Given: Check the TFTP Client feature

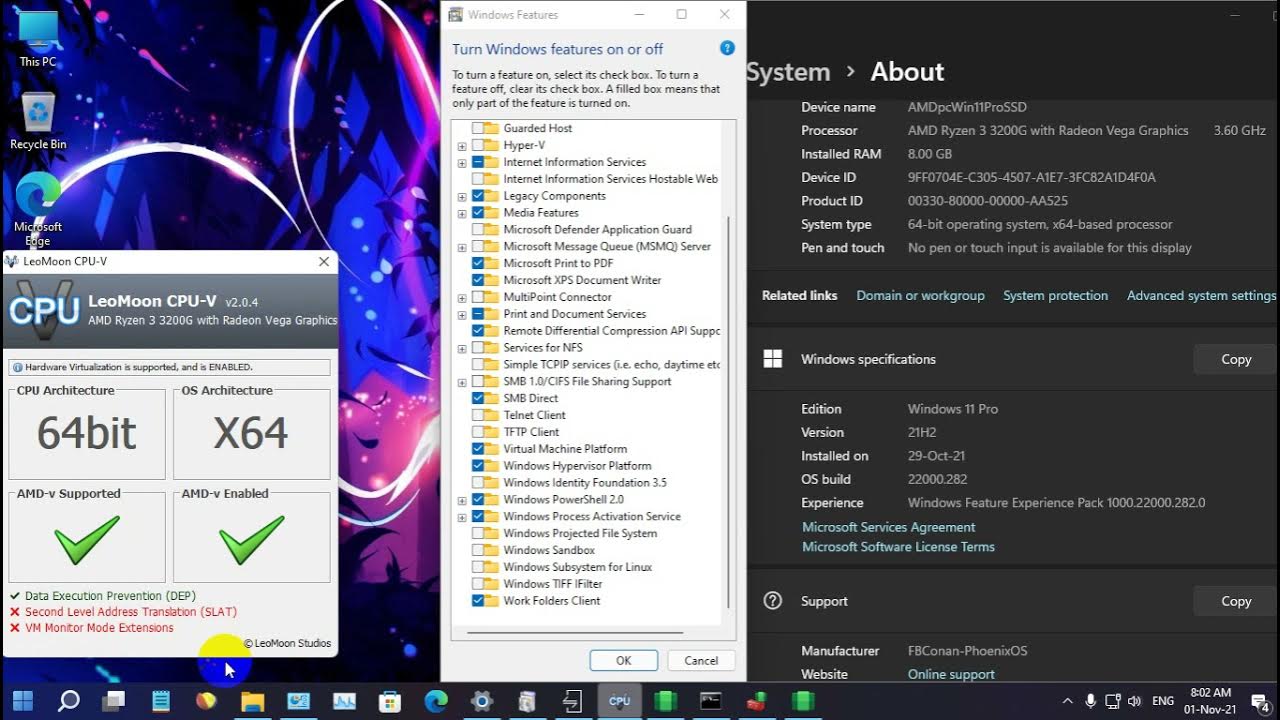Looking at the screenshot, I should click(x=478, y=432).
